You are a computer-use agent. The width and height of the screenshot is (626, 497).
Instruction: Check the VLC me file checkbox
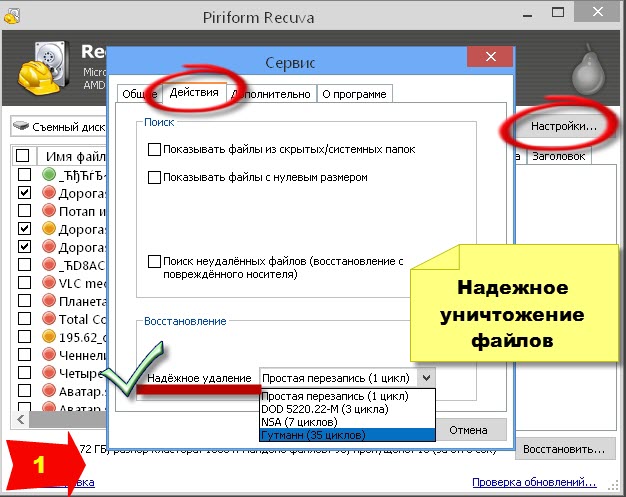[24, 282]
